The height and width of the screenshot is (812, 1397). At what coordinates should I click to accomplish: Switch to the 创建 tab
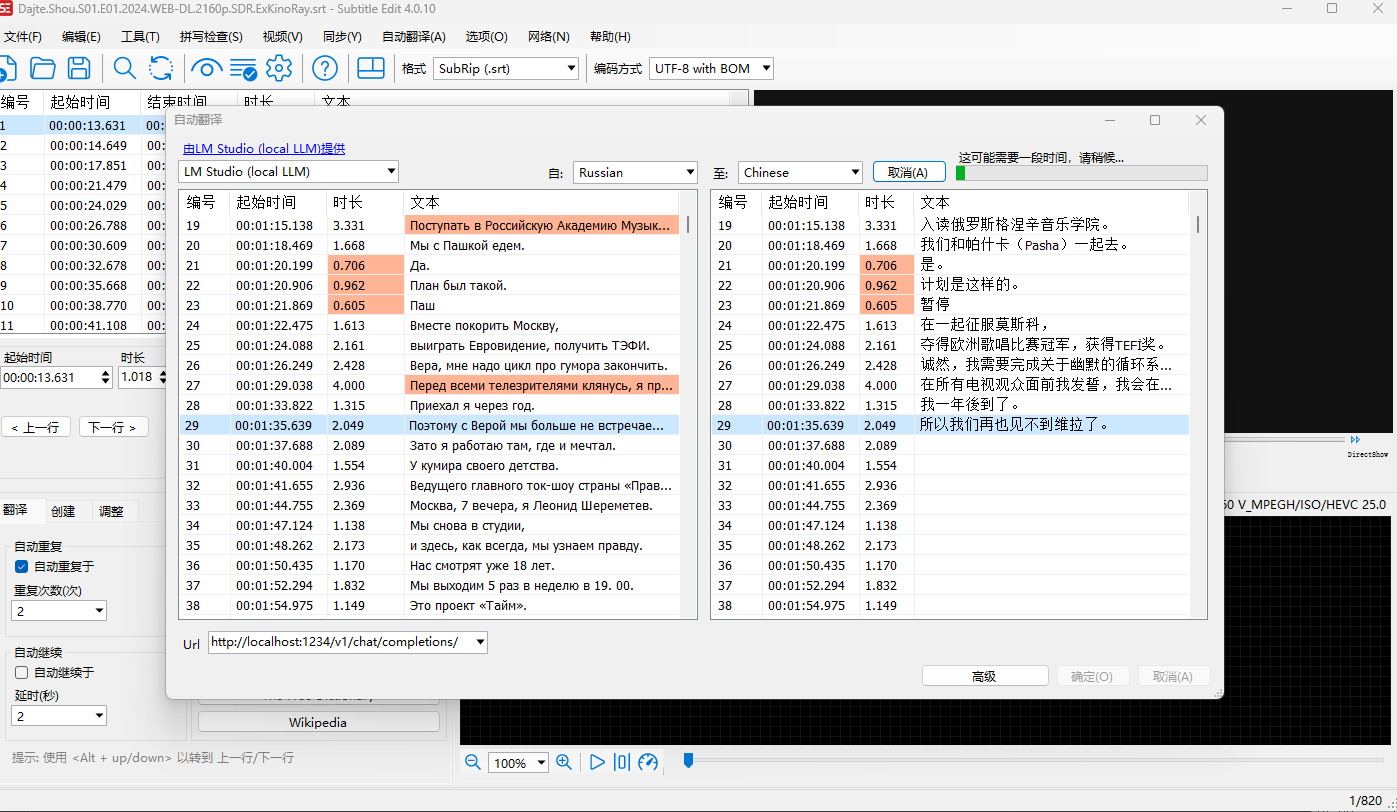(x=63, y=511)
